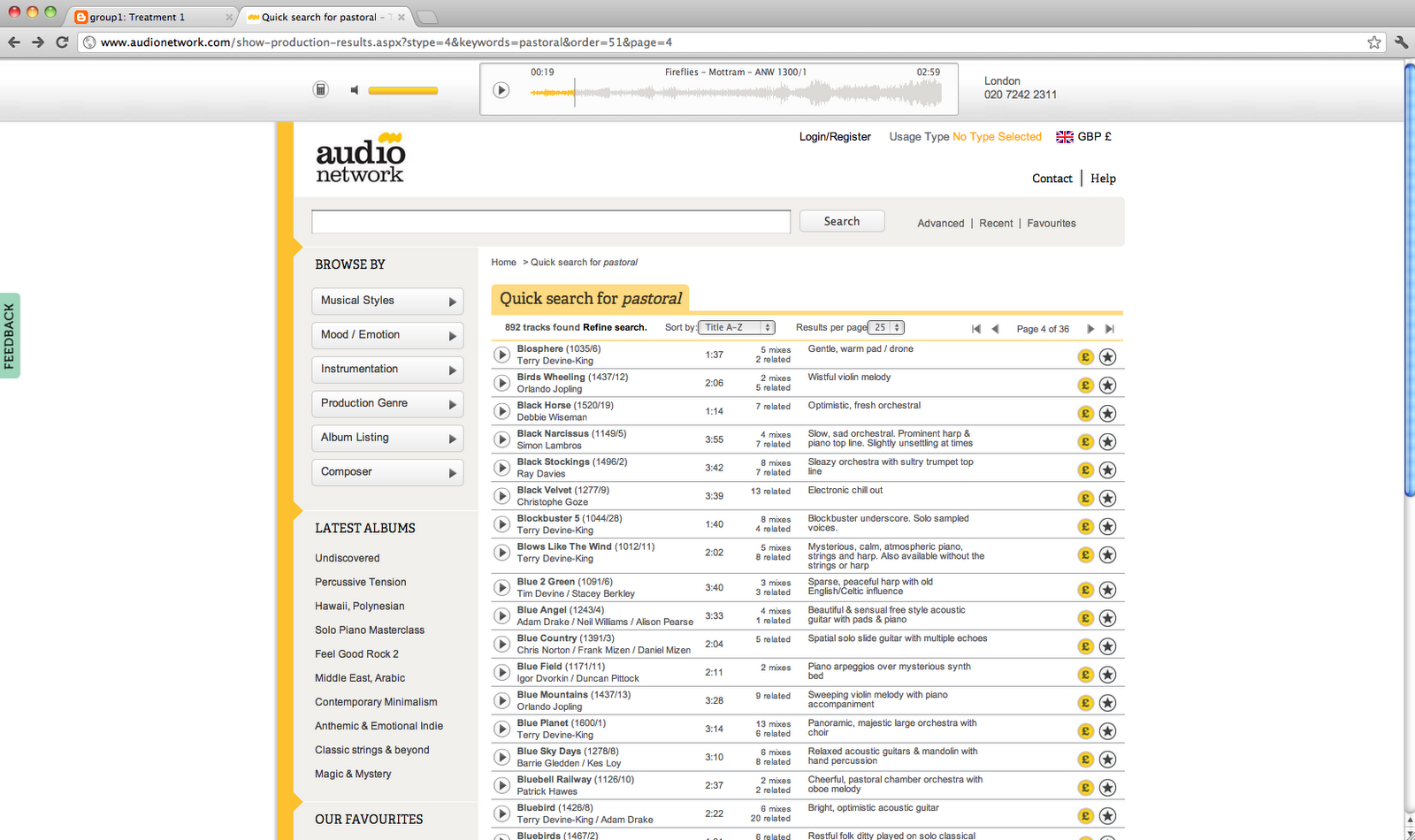Click the price icon for Bluebird
Image resolution: width=1415 pixels, height=840 pixels.
pos(1086,816)
